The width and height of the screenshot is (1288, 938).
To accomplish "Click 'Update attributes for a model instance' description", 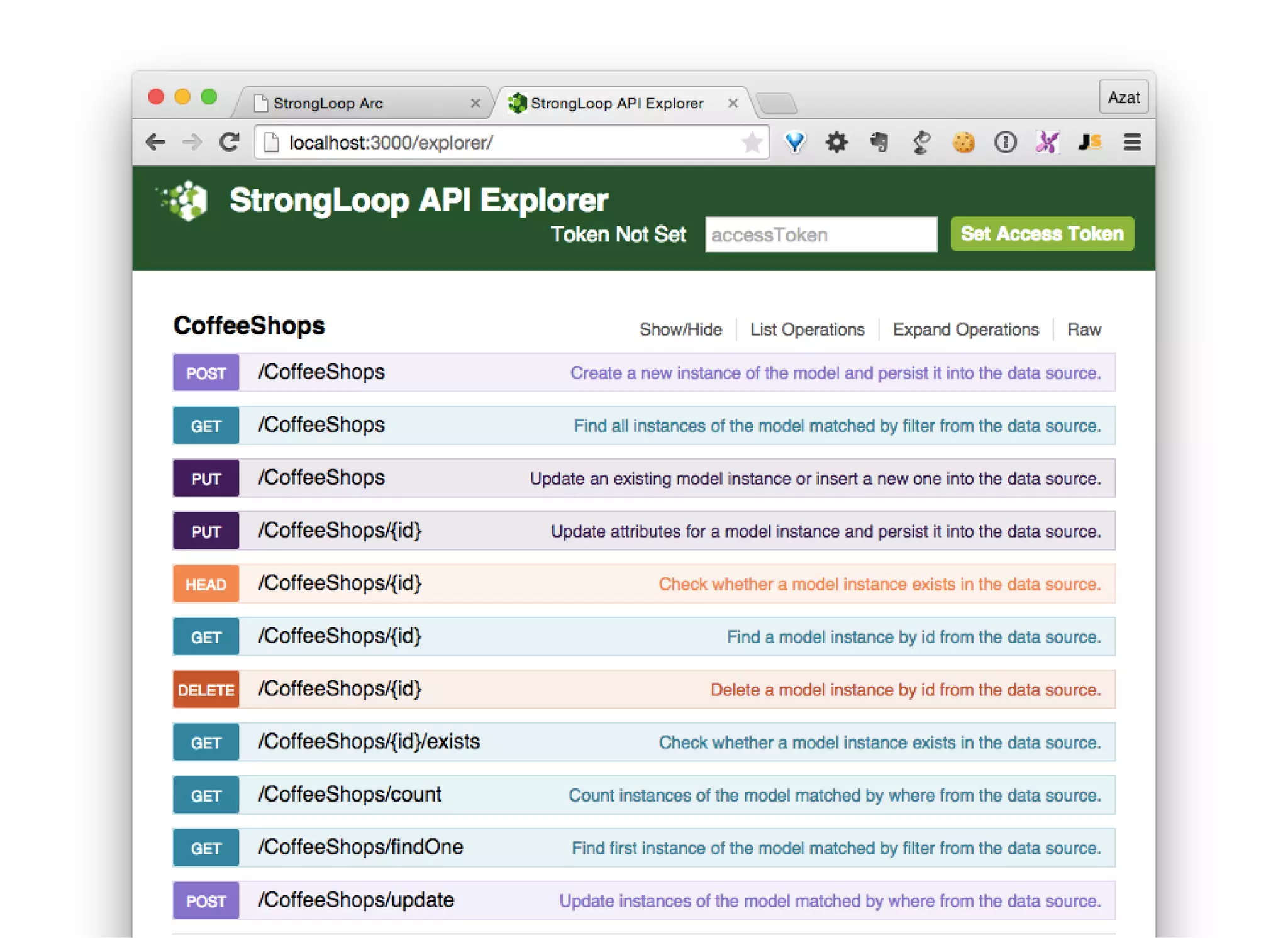I will (826, 531).
